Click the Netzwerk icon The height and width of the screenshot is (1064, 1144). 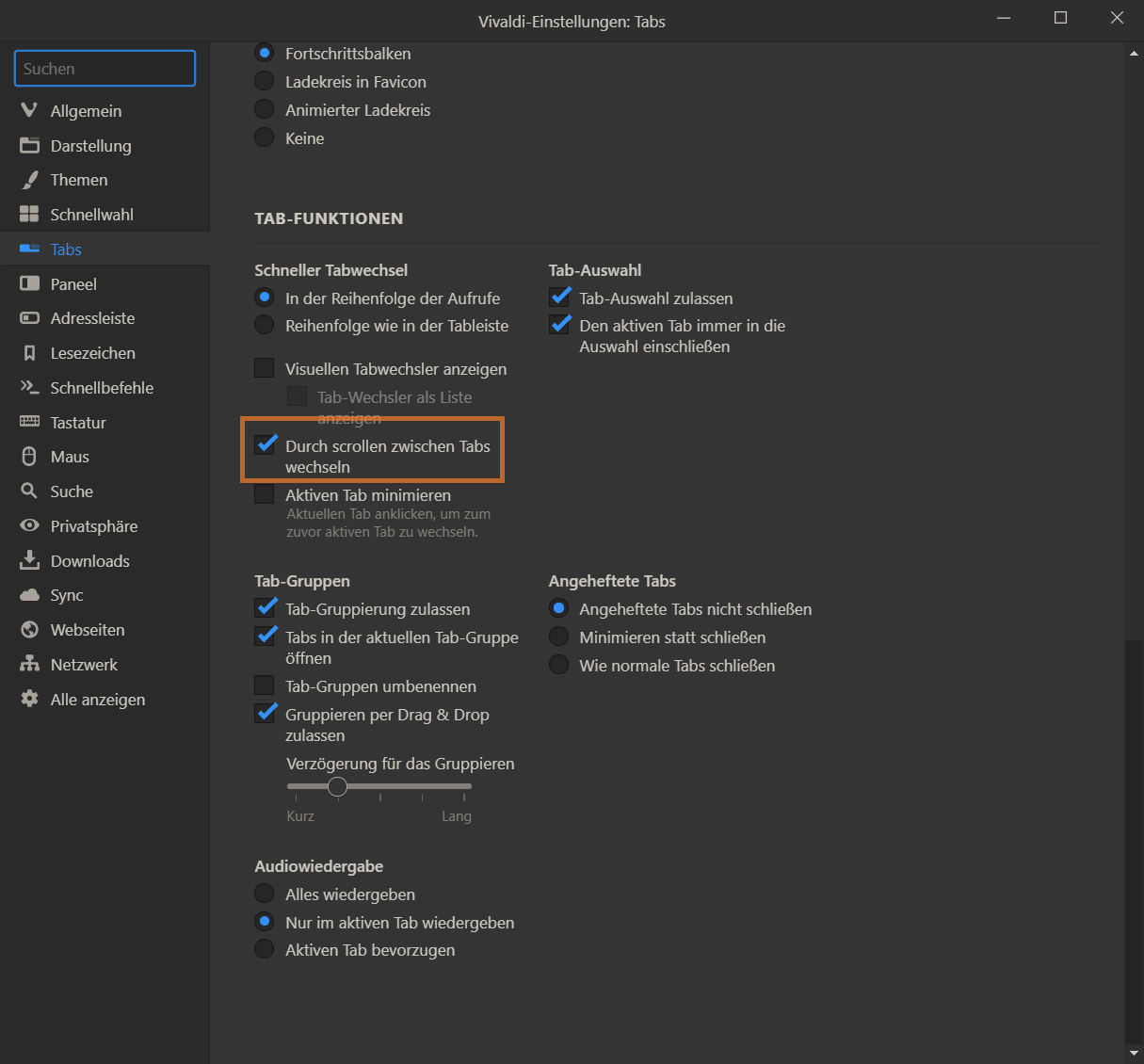29,664
